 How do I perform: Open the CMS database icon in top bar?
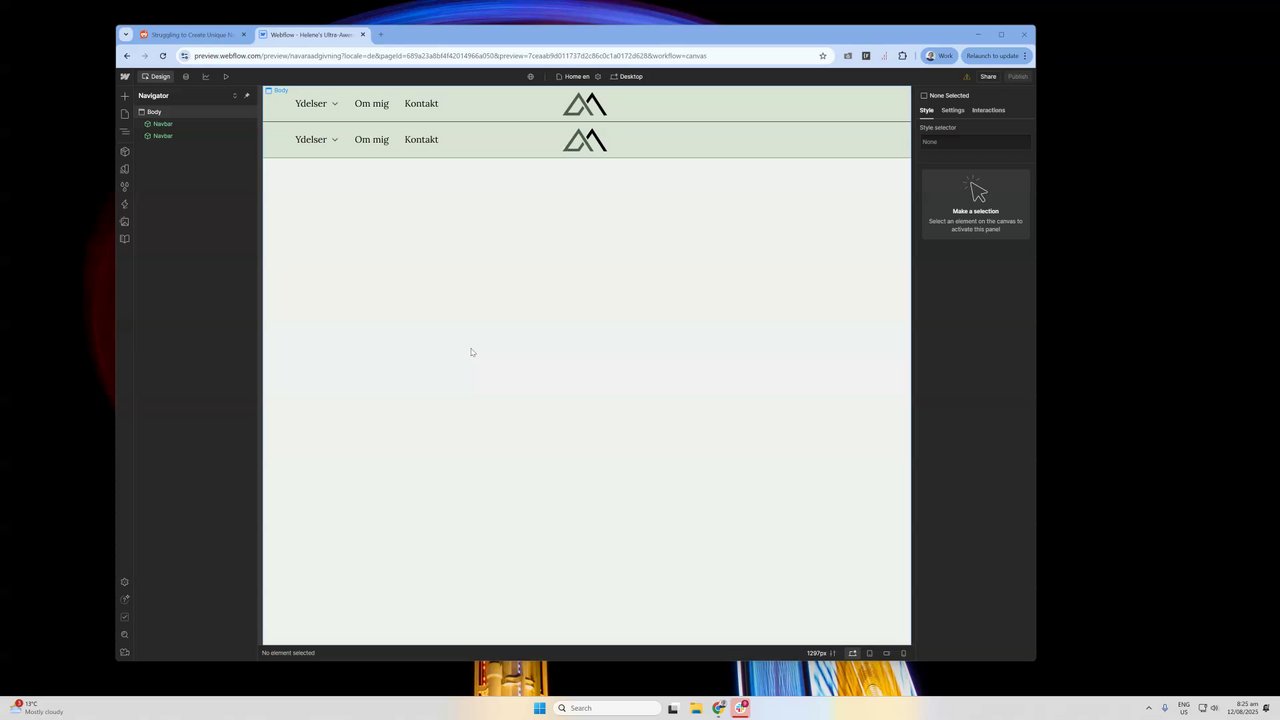point(186,76)
